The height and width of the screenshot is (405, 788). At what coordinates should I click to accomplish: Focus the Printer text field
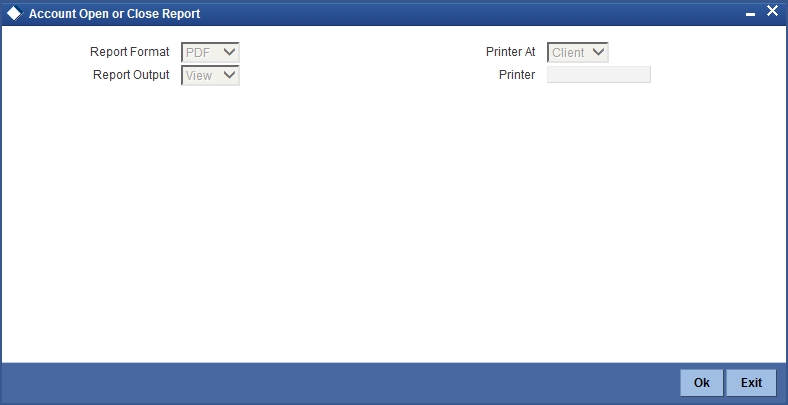(599, 74)
